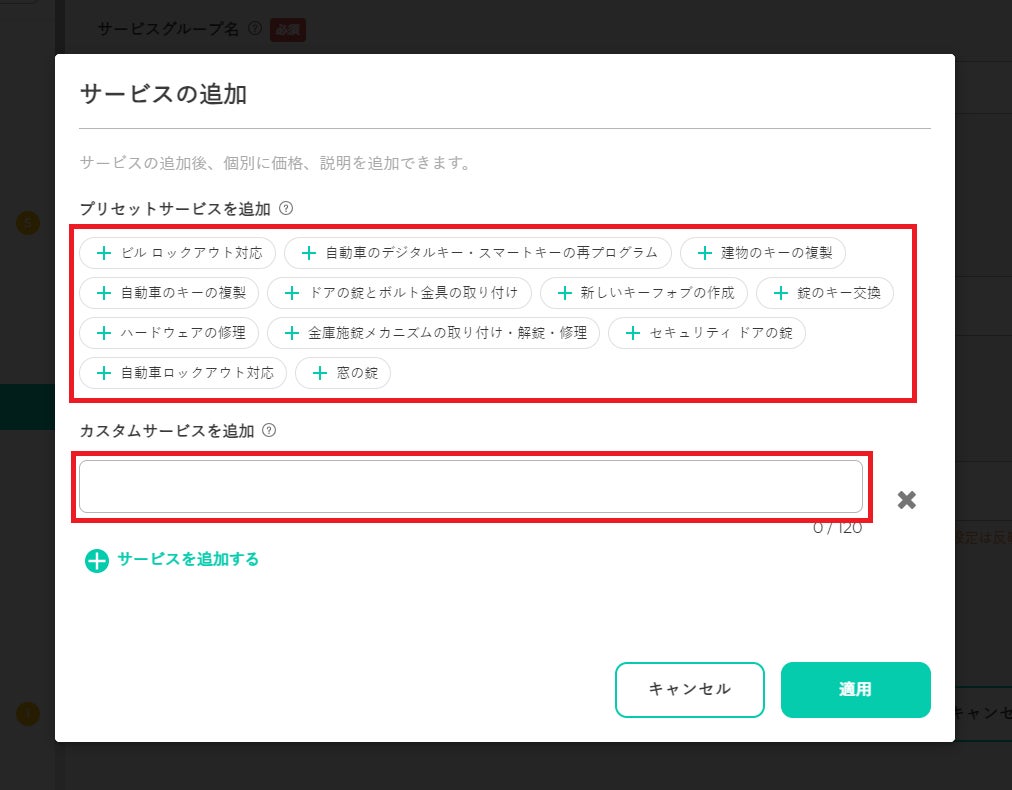Select the 自動車のキーの複製 preset service
Viewport: 1012px width, 790px height.
(x=170, y=293)
